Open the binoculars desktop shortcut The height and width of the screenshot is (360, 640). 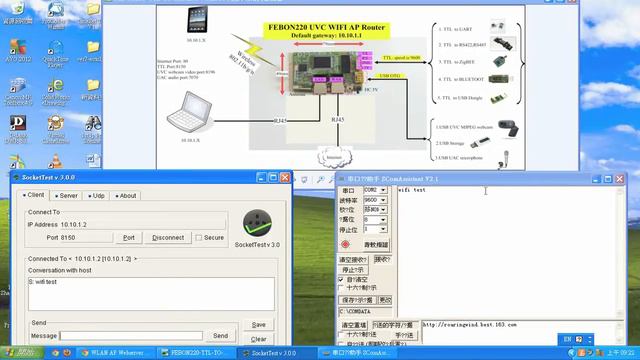tap(93, 130)
